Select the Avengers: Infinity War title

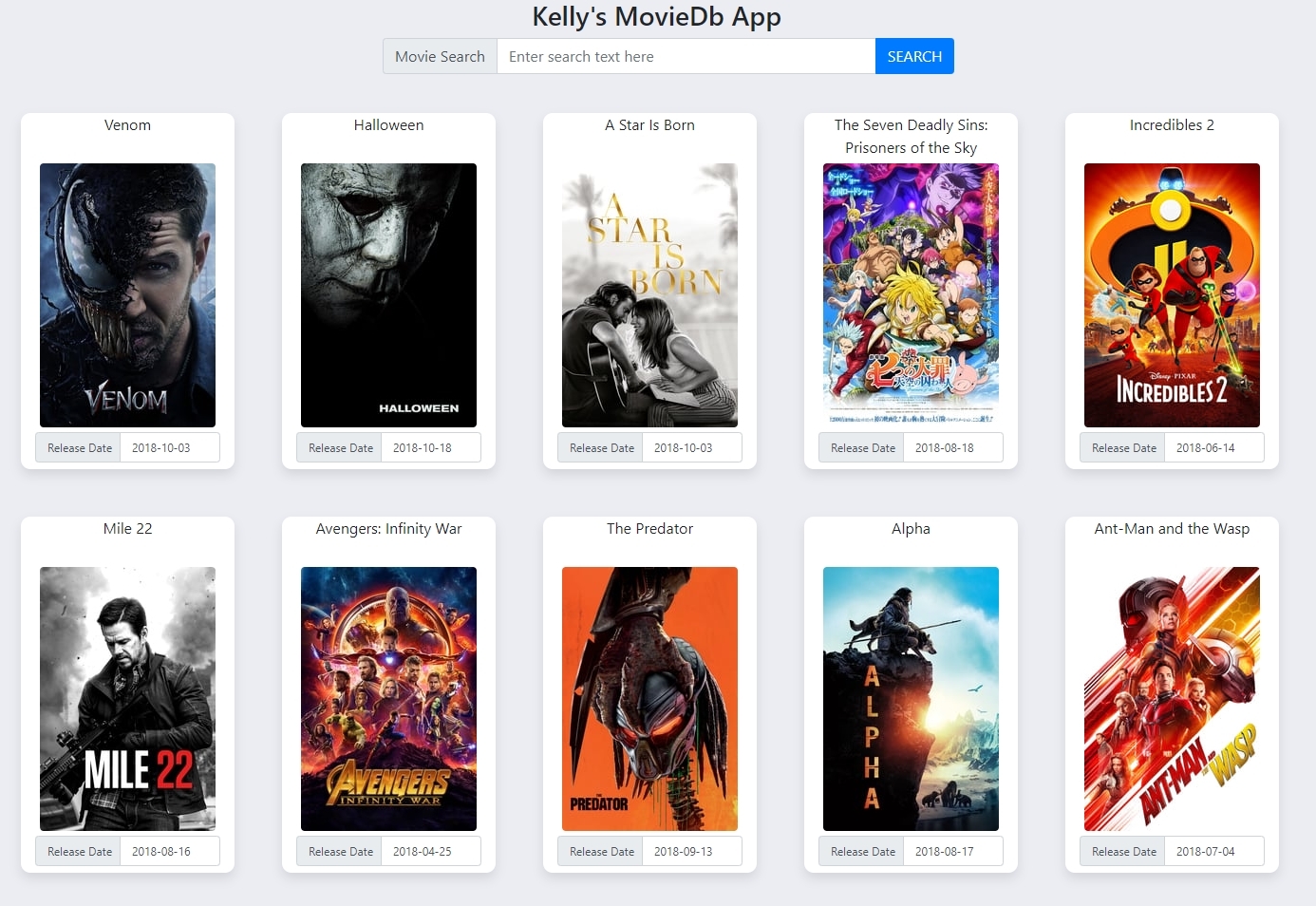[388, 529]
